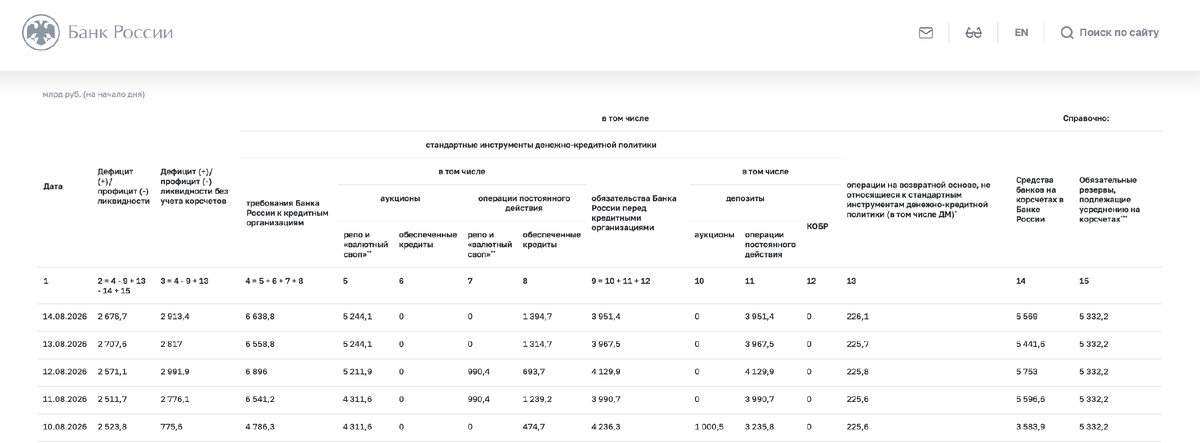Viewport: 1200px width, 443px height.
Task: Select the value 226,1
Action: point(857,316)
